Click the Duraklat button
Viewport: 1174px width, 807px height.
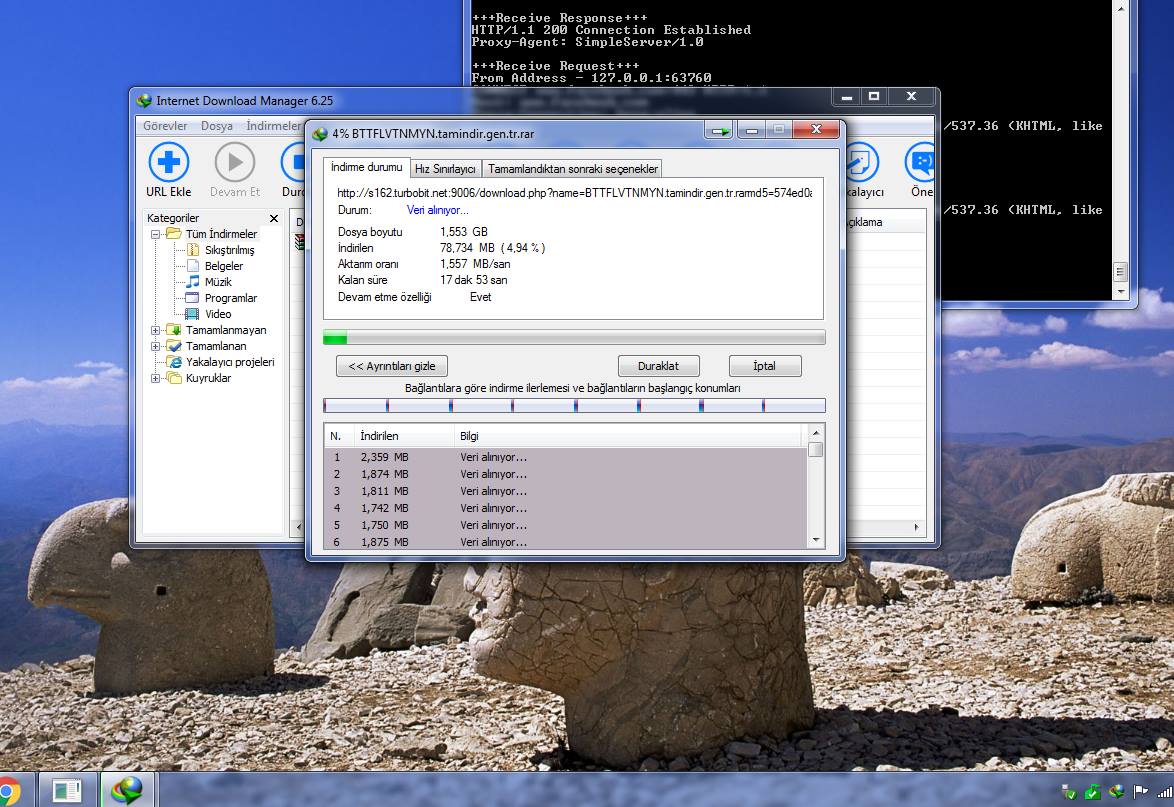click(658, 366)
